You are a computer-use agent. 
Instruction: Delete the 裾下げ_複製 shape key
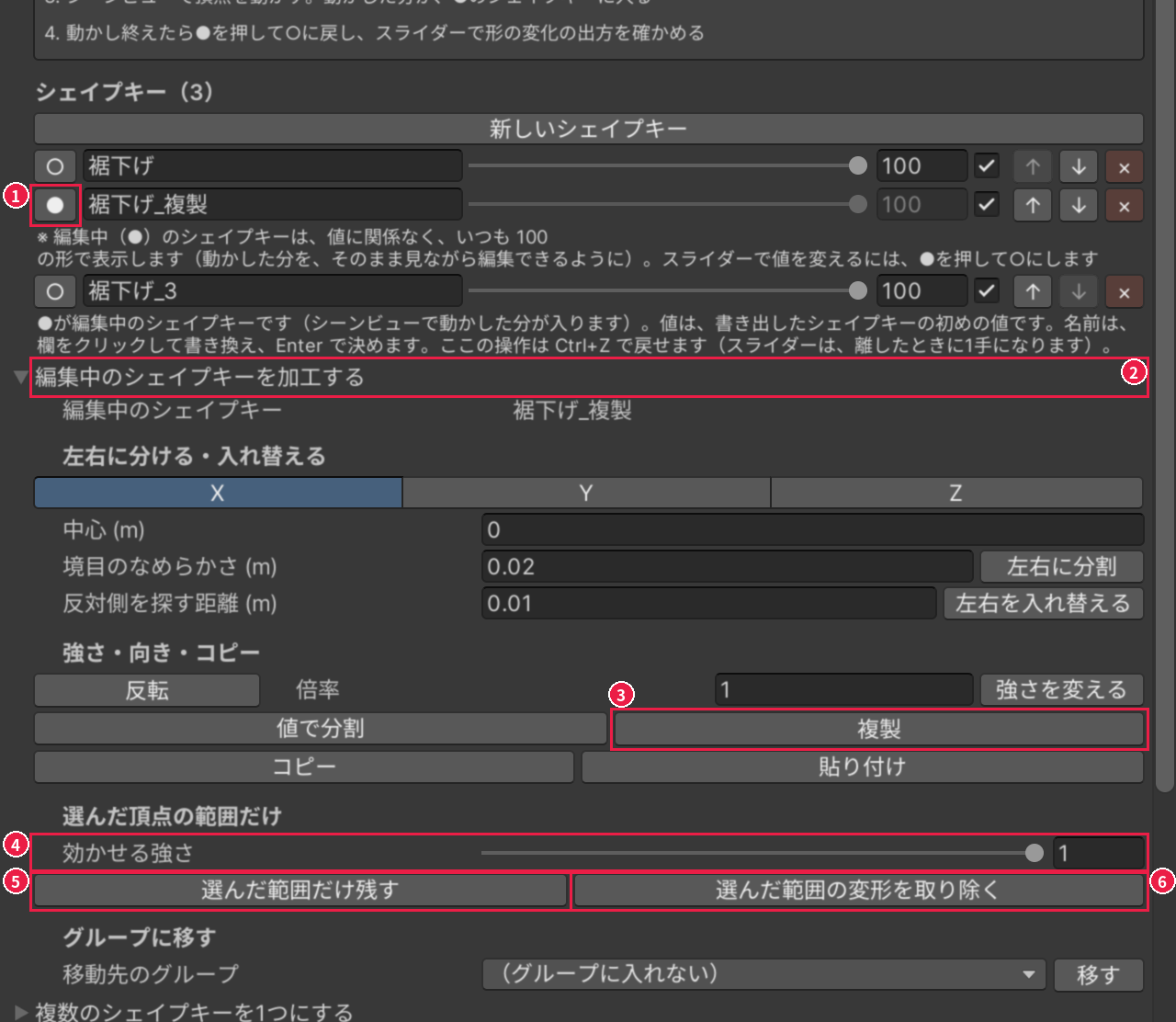(1125, 205)
